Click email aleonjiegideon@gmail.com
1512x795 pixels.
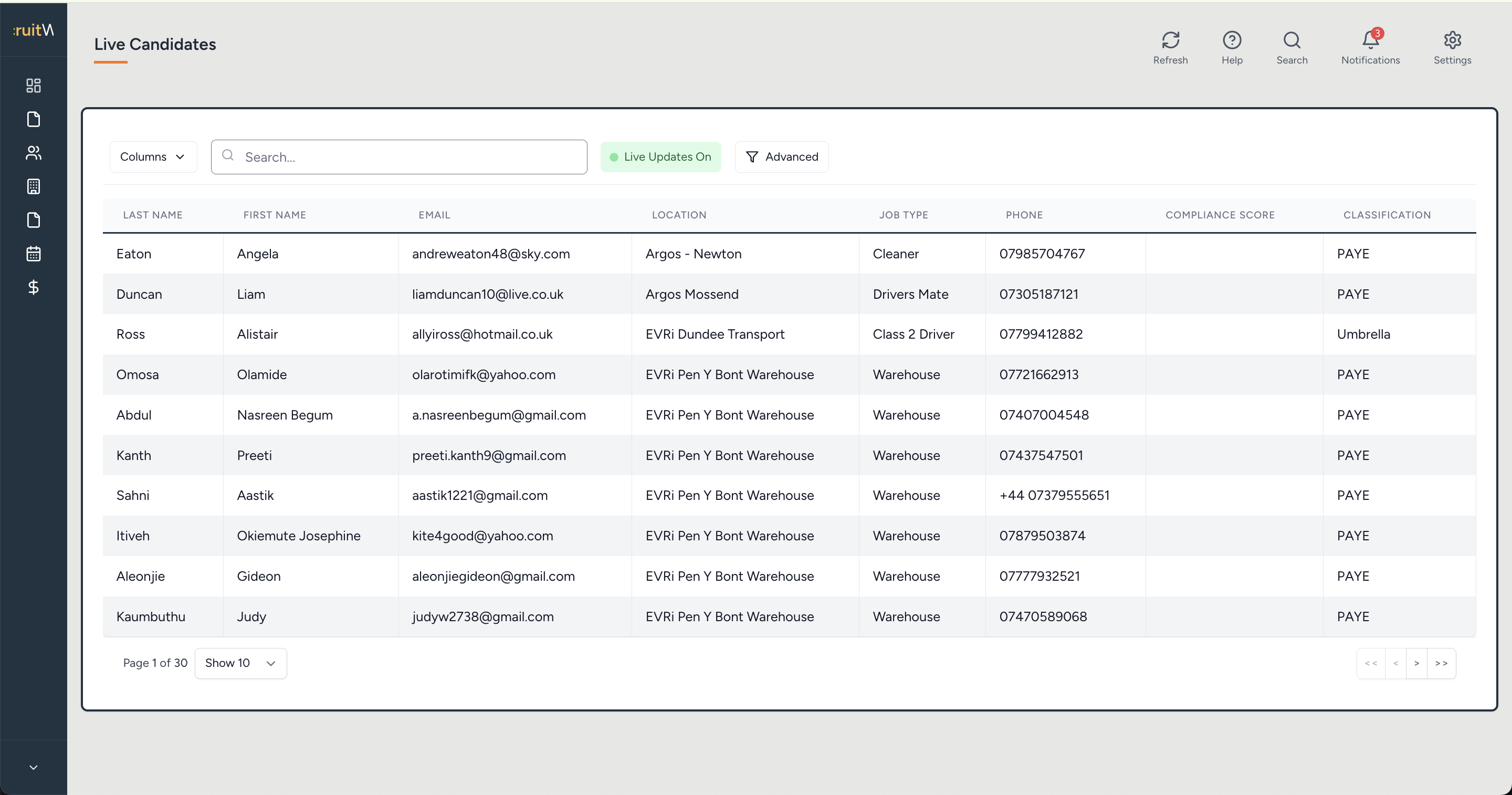coord(493,577)
